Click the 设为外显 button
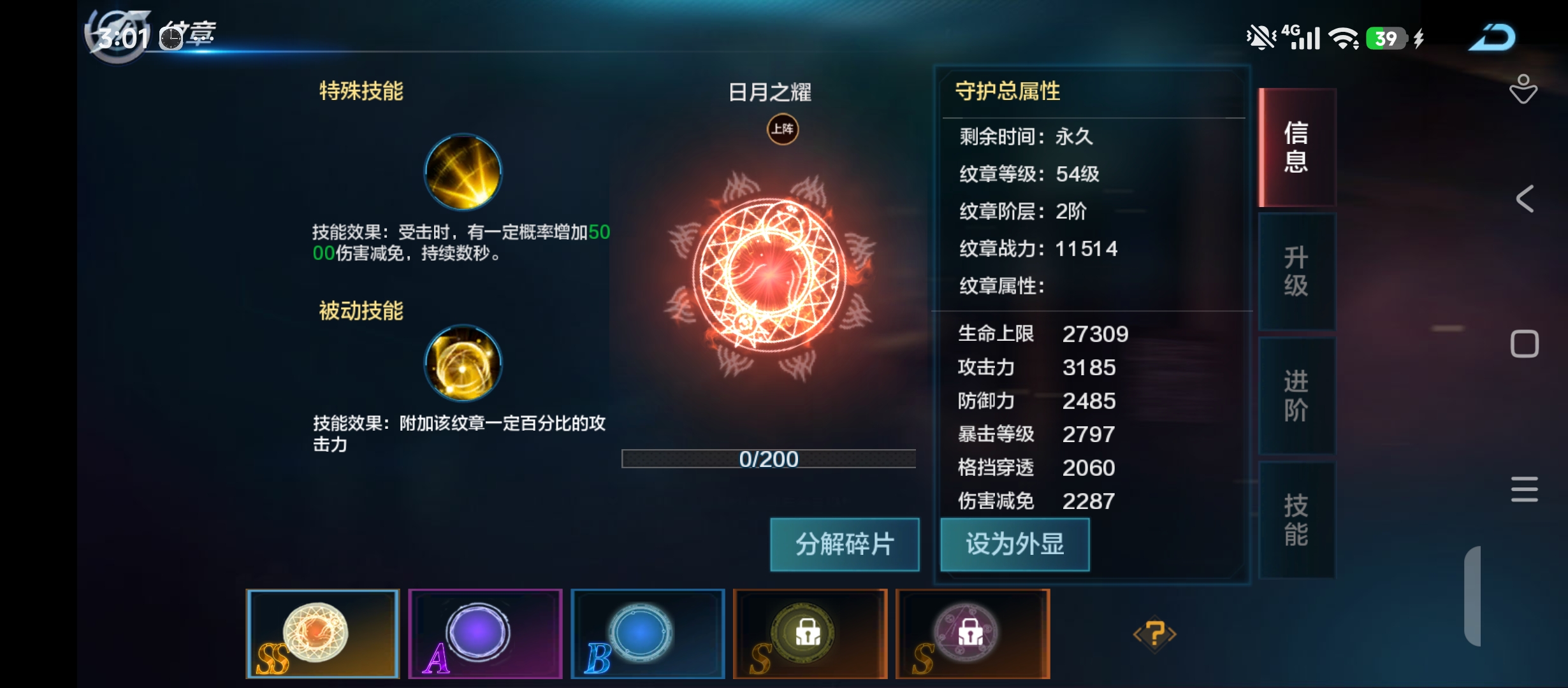 (x=1015, y=545)
